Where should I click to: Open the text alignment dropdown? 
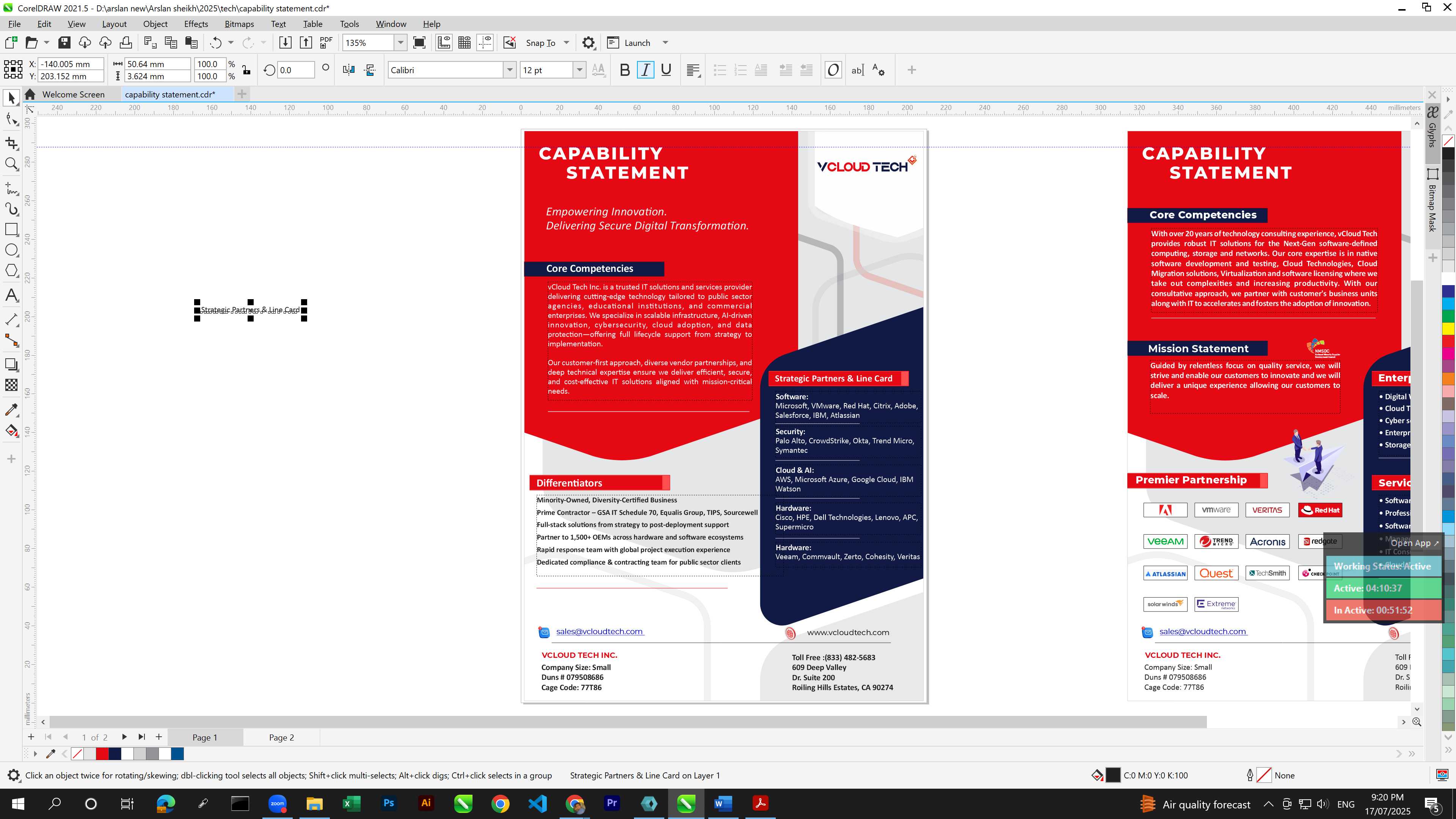[693, 70]
